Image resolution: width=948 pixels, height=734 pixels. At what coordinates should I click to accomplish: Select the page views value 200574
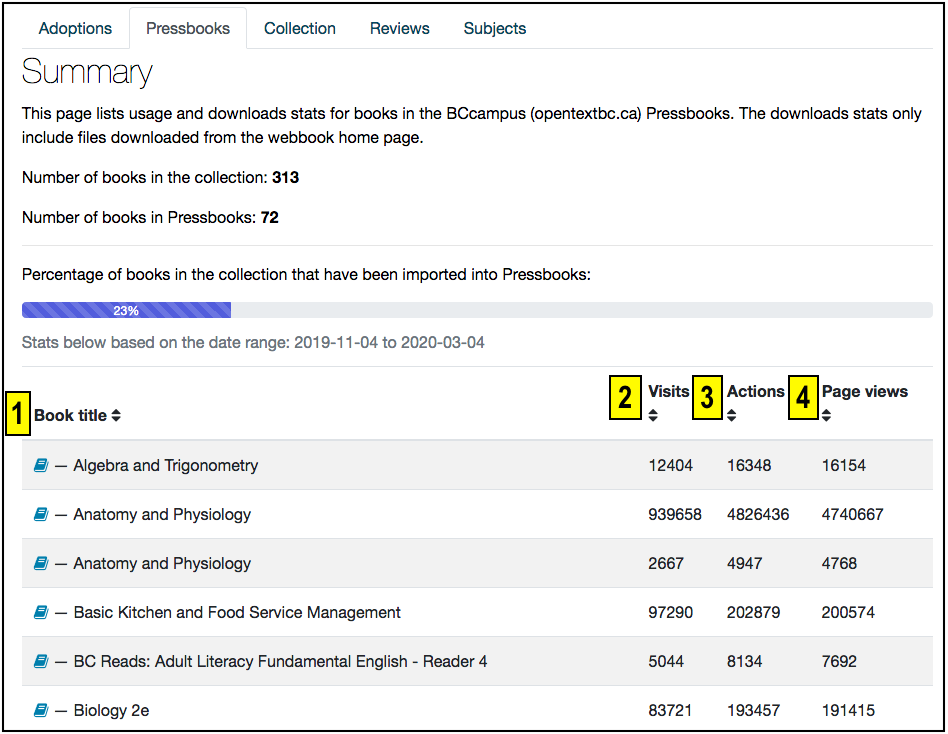pyautogui.click(x=848, y=612)
